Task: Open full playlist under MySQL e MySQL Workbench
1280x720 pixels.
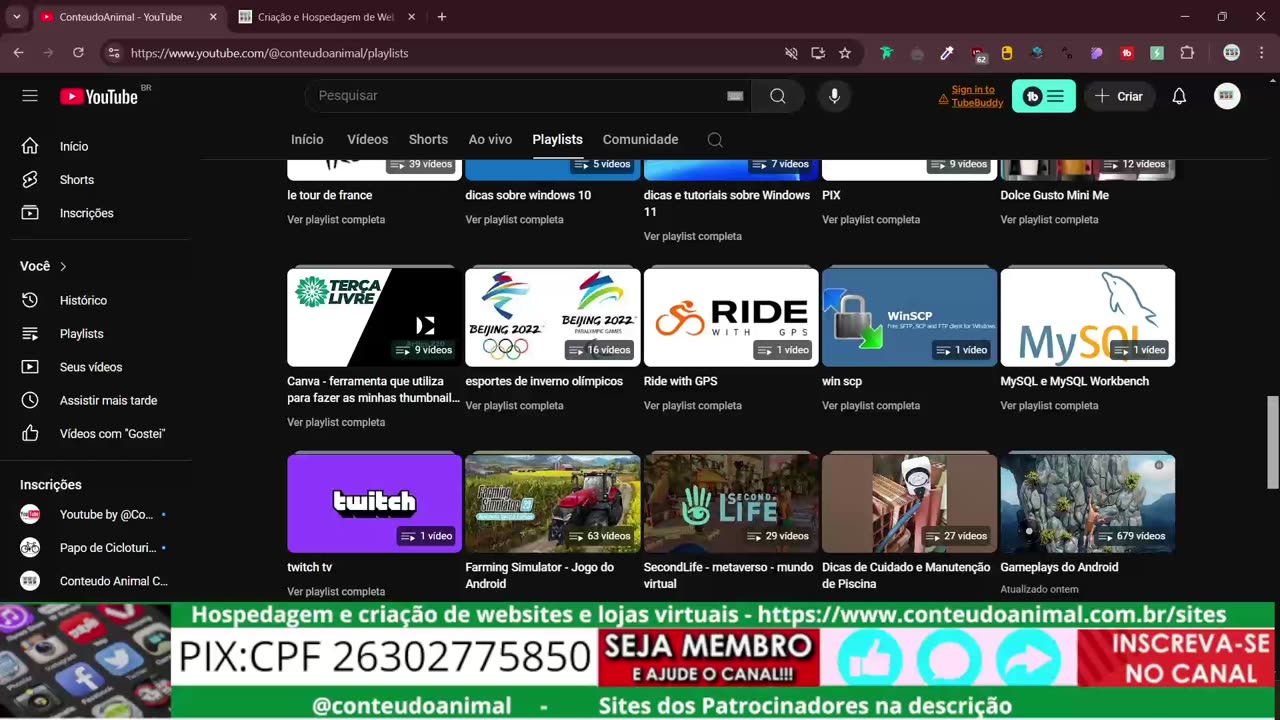Action: 1049,406
